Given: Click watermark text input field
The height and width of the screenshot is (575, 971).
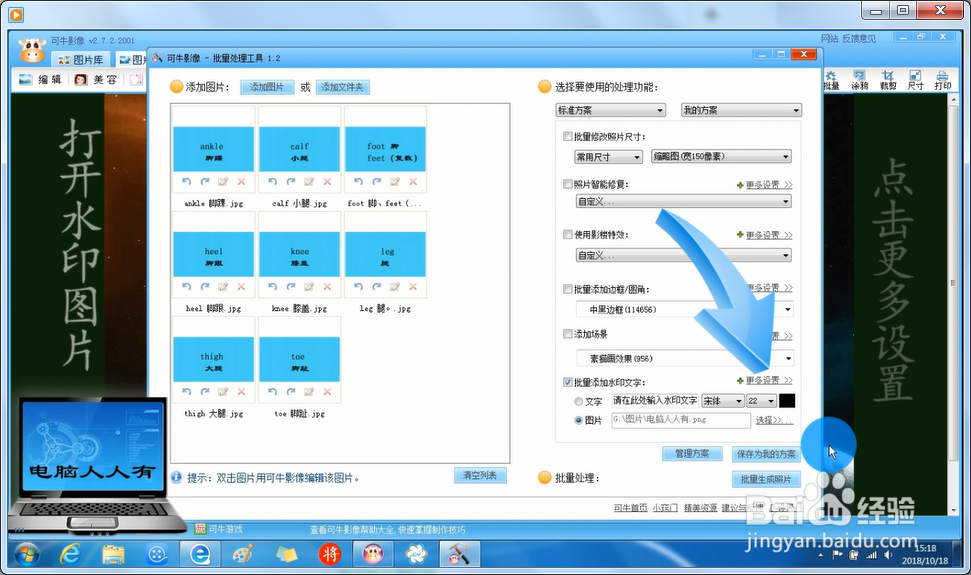Looking at the screenshot, I should 655,400.
